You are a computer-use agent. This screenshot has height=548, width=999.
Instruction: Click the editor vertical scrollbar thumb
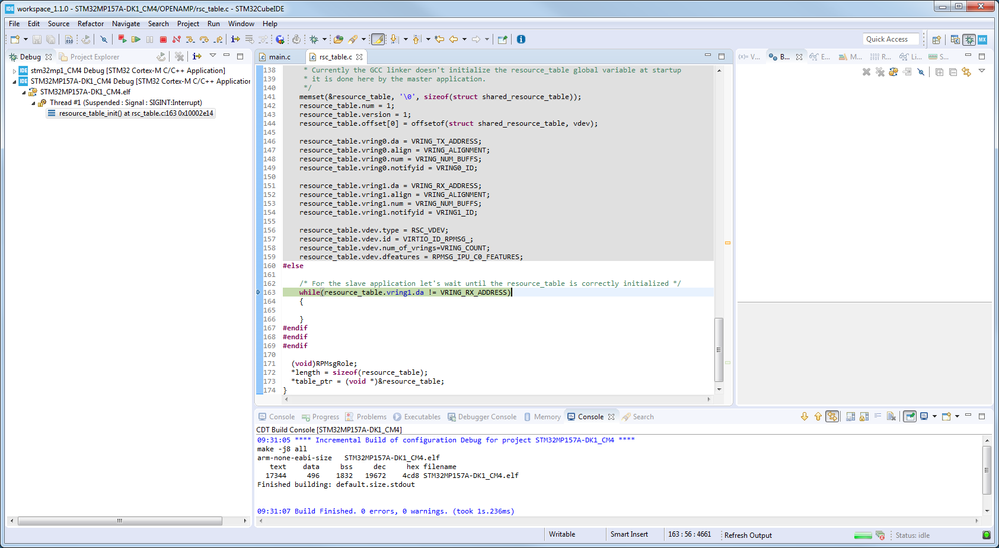[719, 349]
